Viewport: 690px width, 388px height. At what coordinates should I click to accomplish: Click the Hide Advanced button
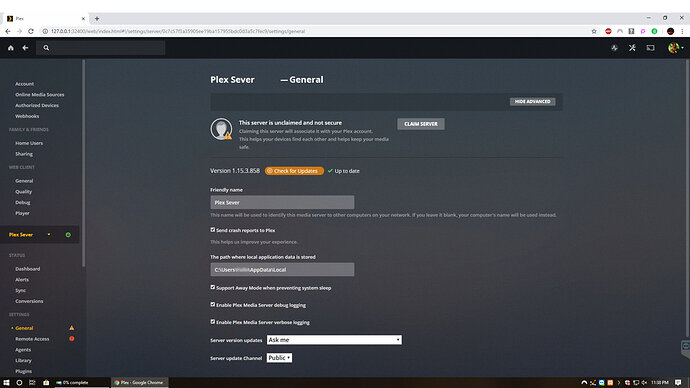point(532,102)
